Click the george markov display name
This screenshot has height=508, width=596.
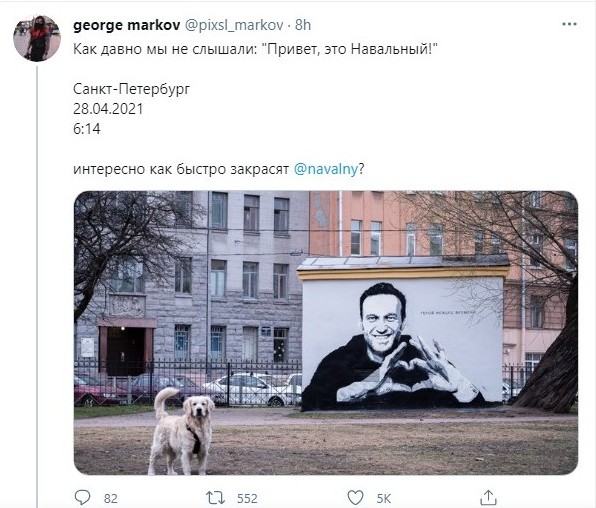click(x=127, y=25)
